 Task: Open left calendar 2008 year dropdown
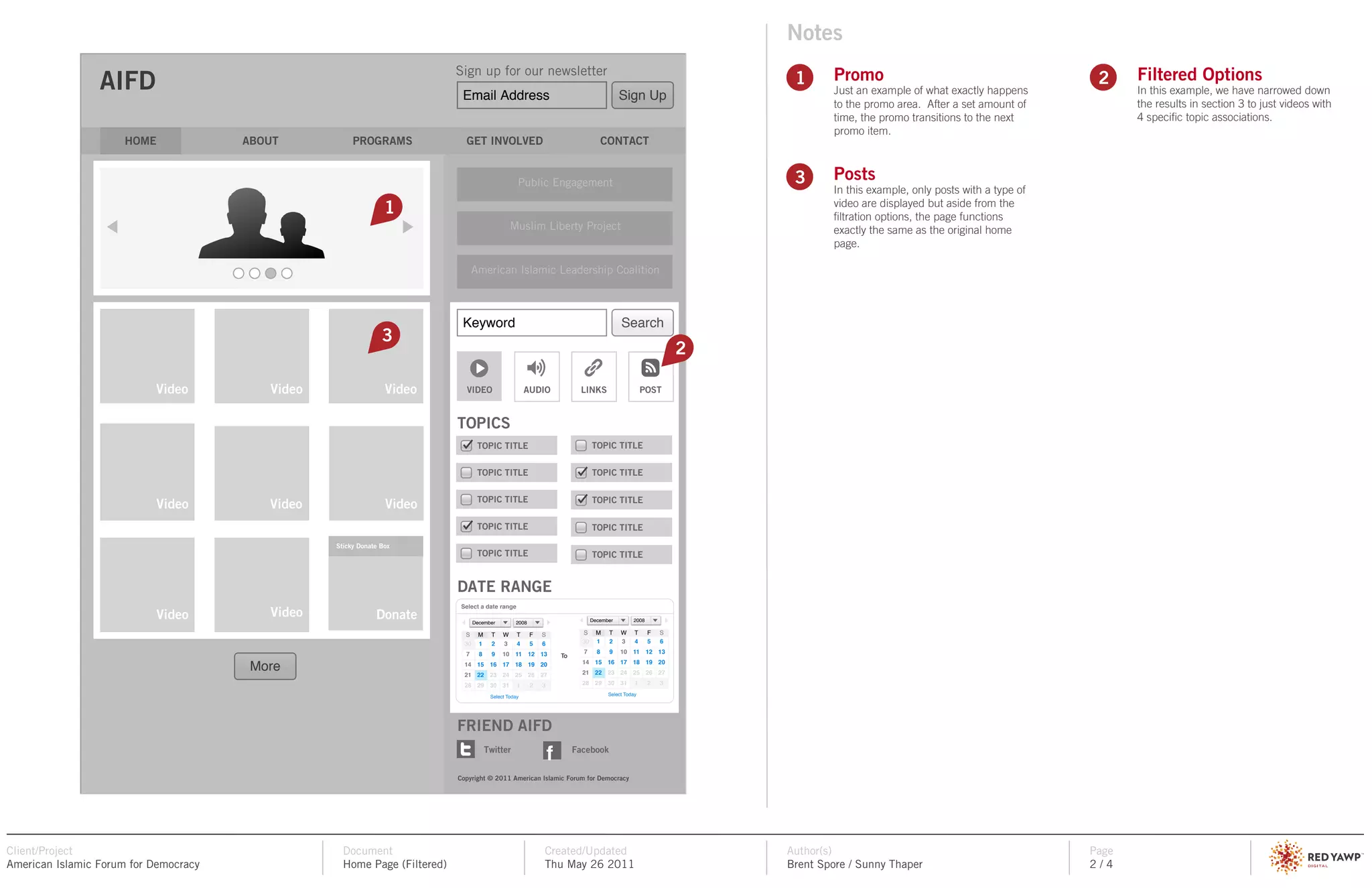click(528, 623)
